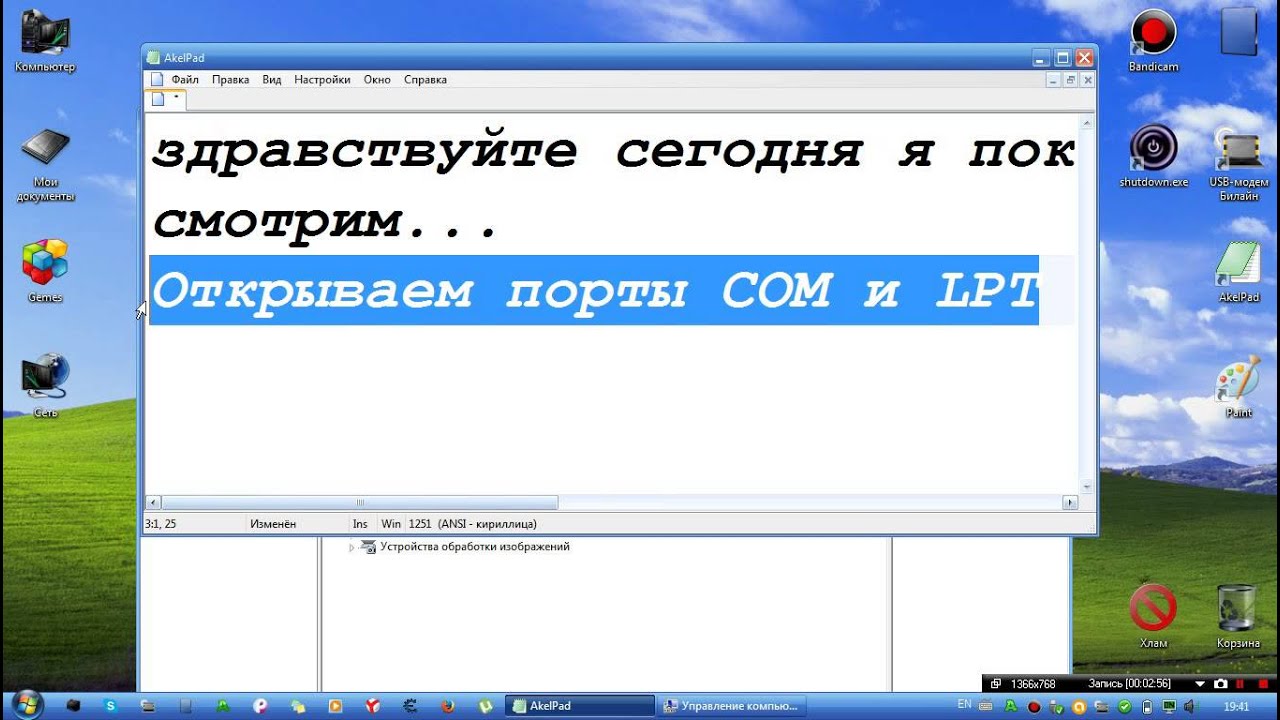Launch Firefox from the taskbar
Viewport: 1280px width, 720px height.
click(x=447, y=705)
